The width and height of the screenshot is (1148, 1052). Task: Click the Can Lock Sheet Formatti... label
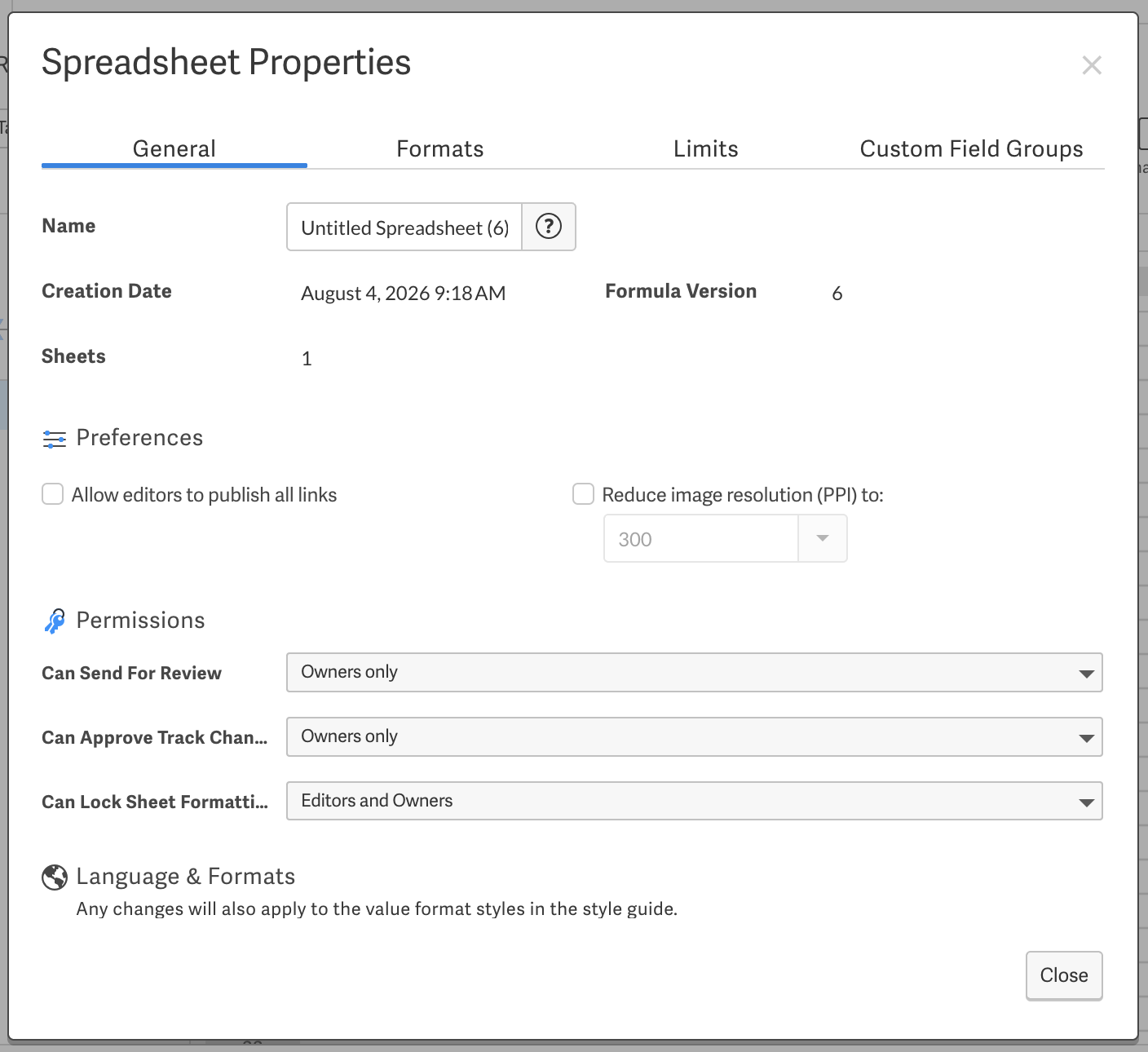(155, 802)
